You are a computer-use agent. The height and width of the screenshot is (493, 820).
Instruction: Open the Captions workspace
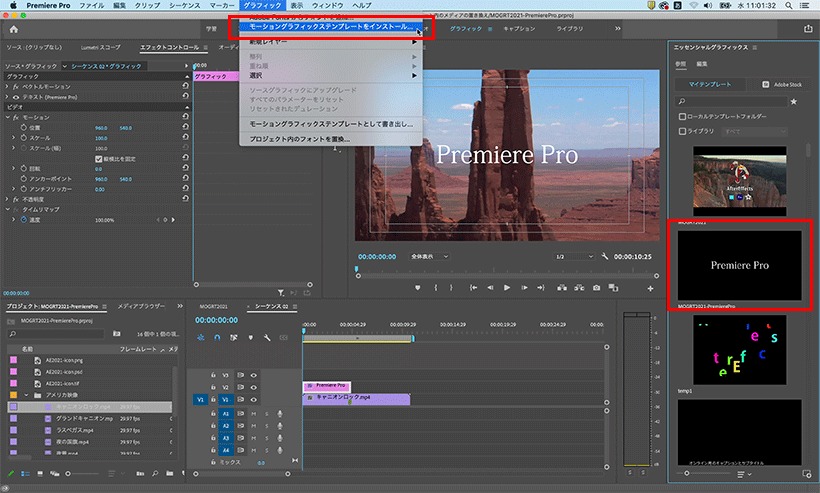click(519, 29)
